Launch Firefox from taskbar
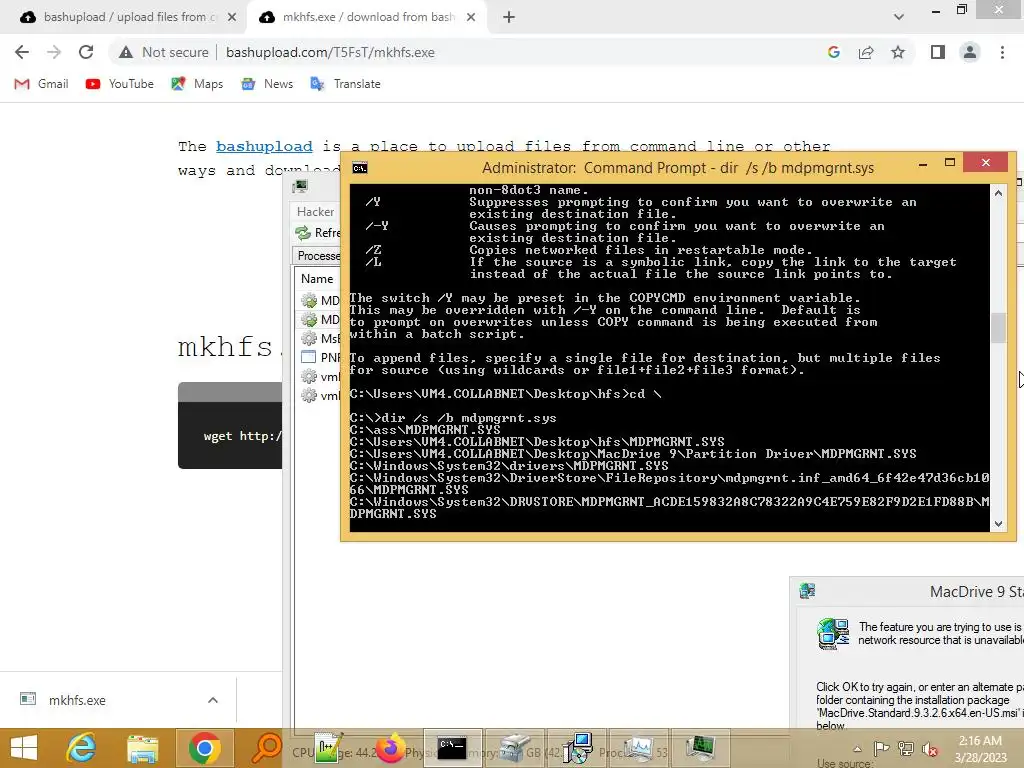This screenshot has height=768, width=1024. coord(390,748)
